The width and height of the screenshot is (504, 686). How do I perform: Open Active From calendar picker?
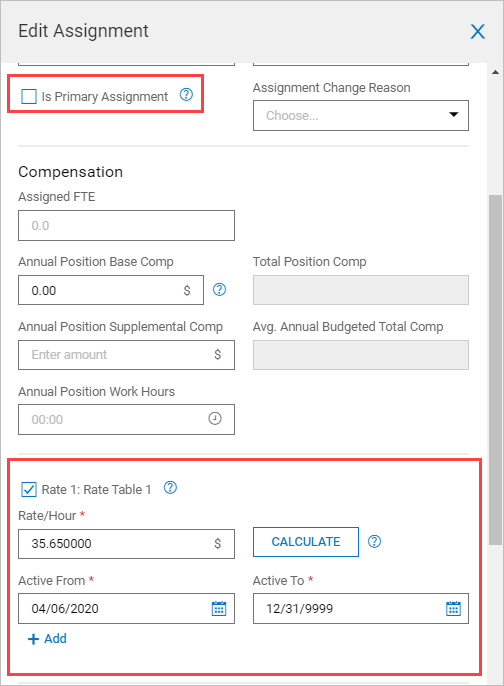pos(219,609)
